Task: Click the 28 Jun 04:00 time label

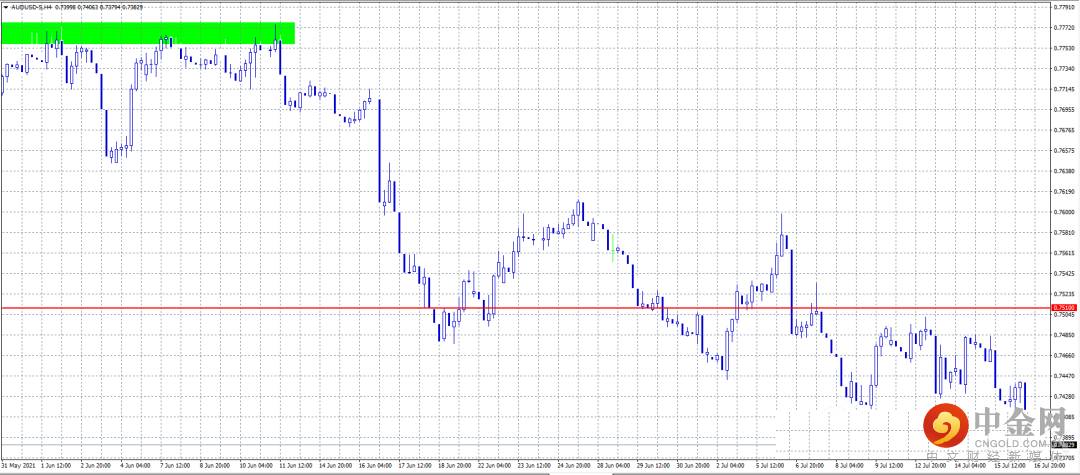Action: [614, 465]
